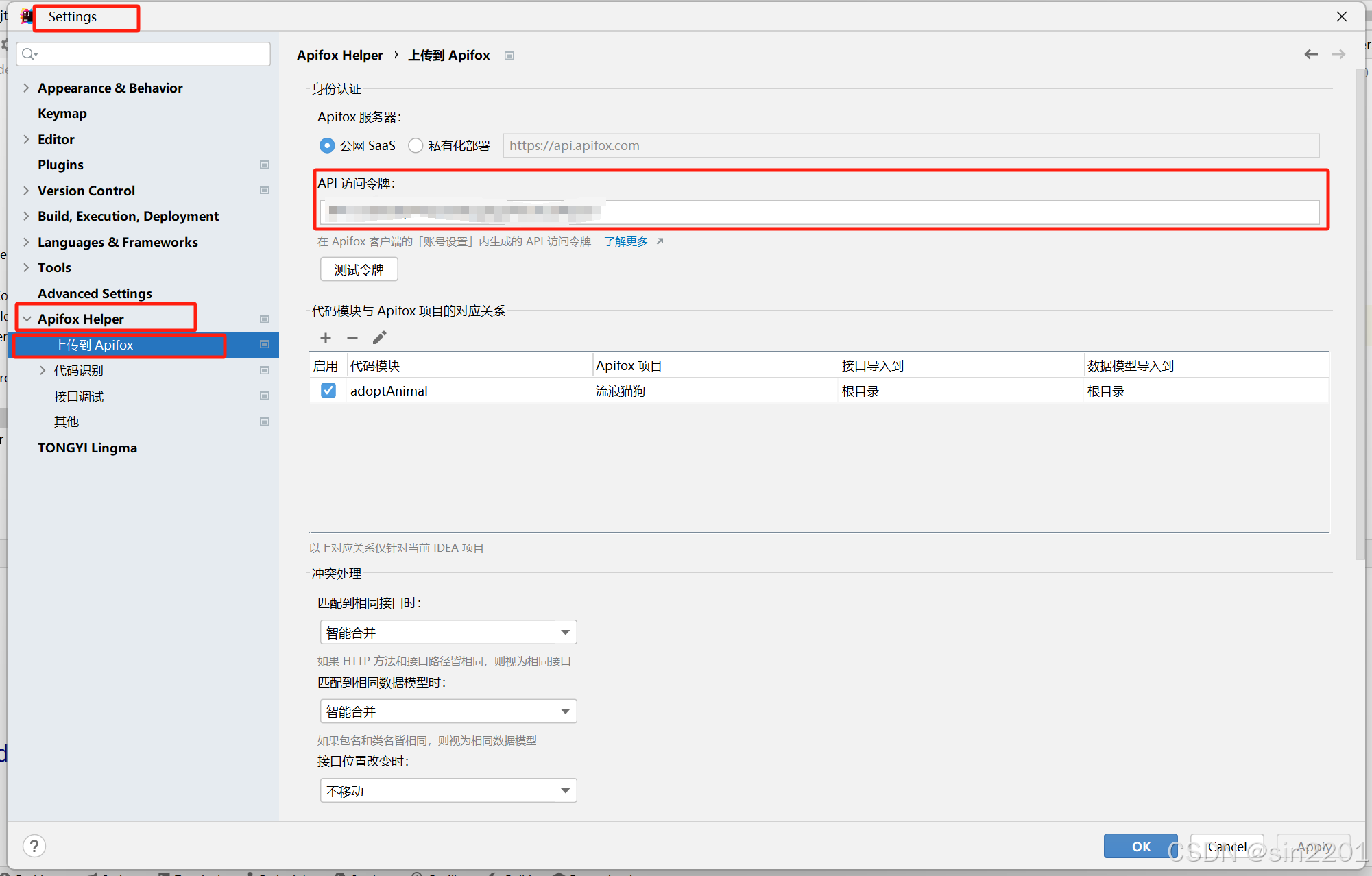
Task: Click the vertical scrollbar on the right
Action: 1360,315
